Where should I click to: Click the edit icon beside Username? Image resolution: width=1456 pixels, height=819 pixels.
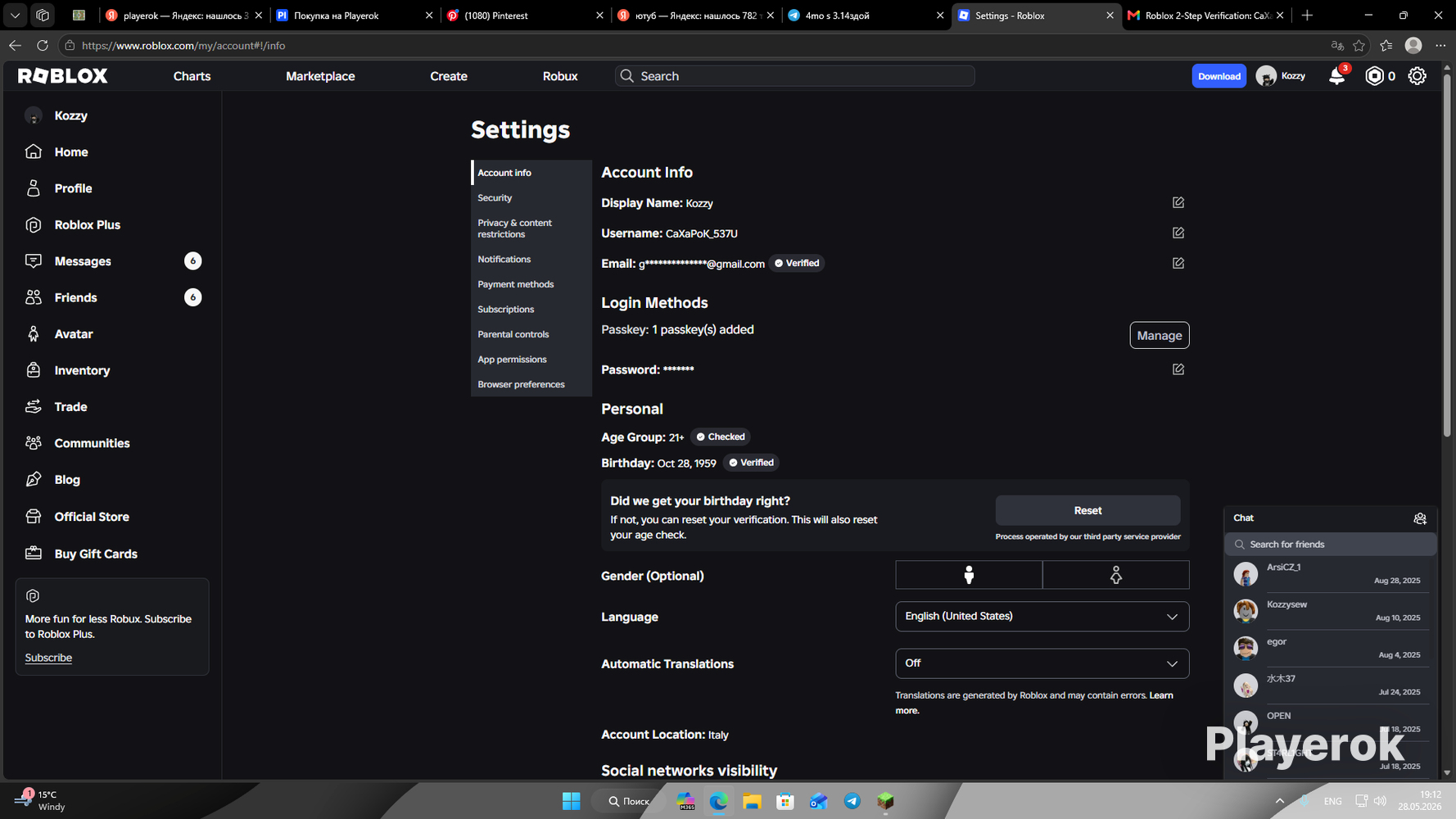point(1178,233)
